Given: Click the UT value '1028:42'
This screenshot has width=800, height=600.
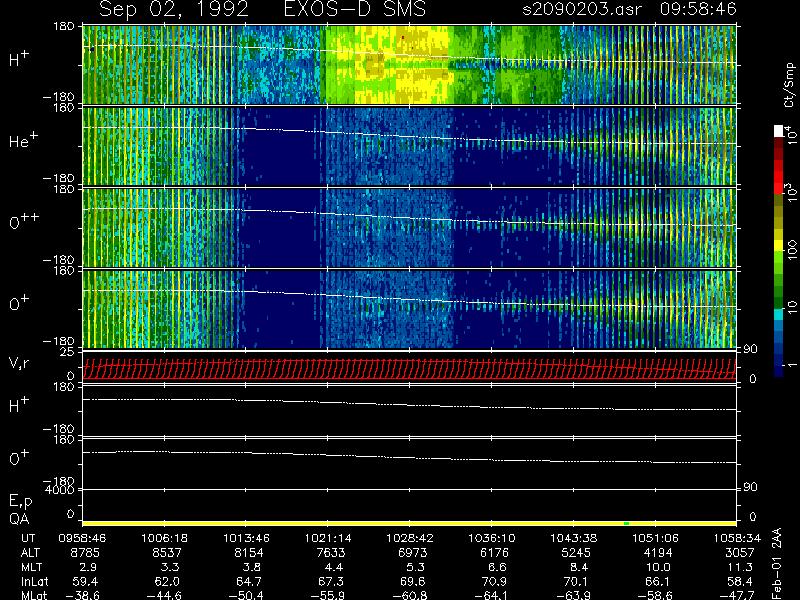Looking at the screenshot, I should pos(410,538).
